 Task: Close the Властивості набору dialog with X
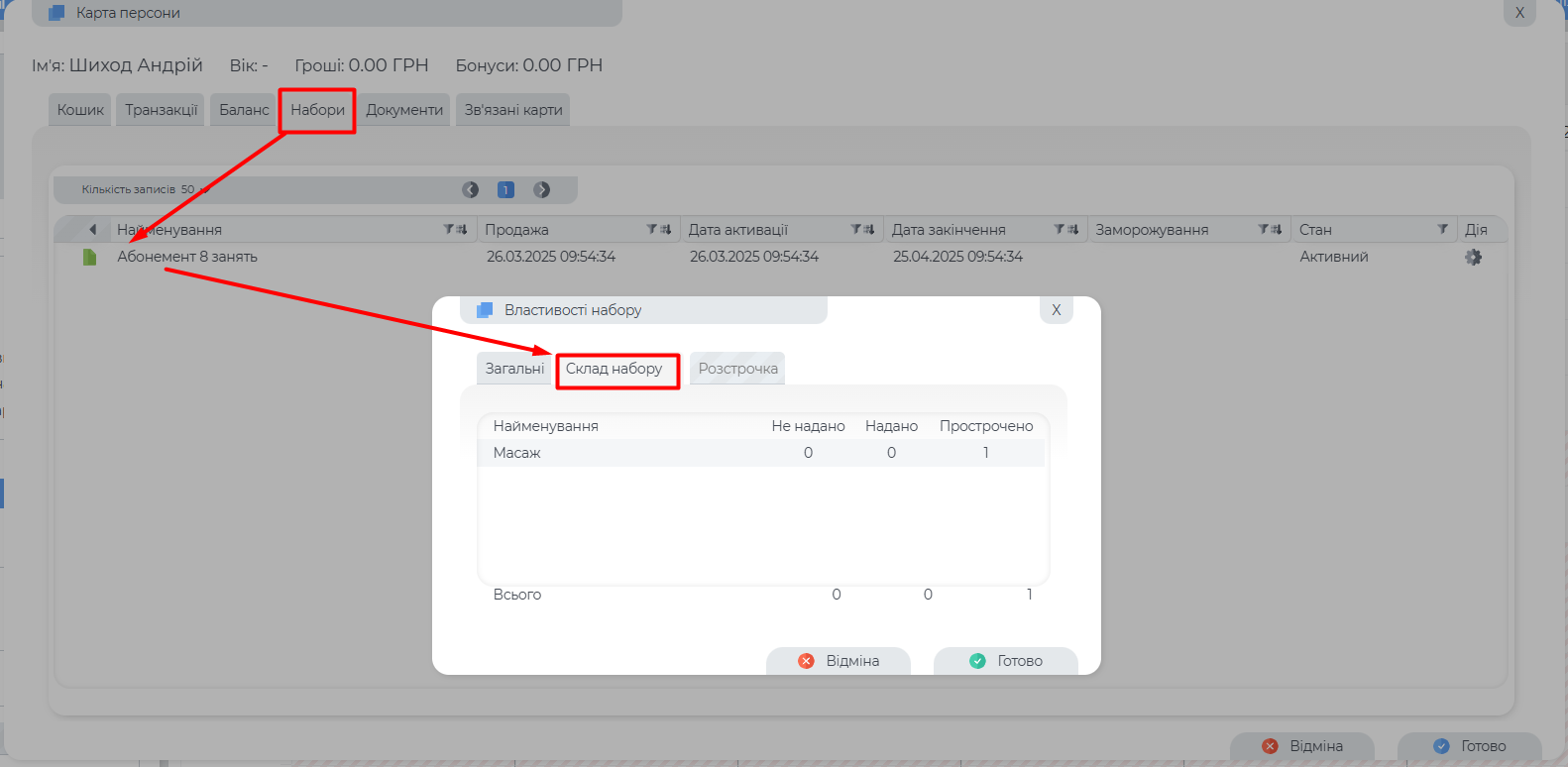1056,310
